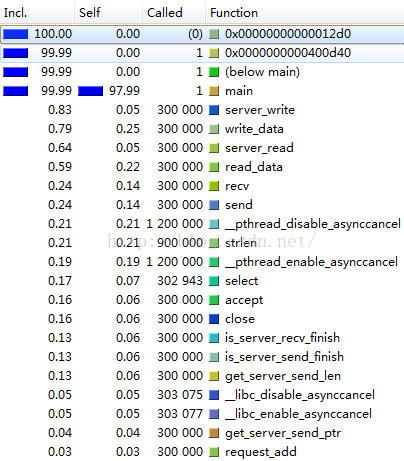Viewport: 404px width, 461px height.
Task: Click the color square beside is_server_recv_finish
Action: click(x=214, y=338)
